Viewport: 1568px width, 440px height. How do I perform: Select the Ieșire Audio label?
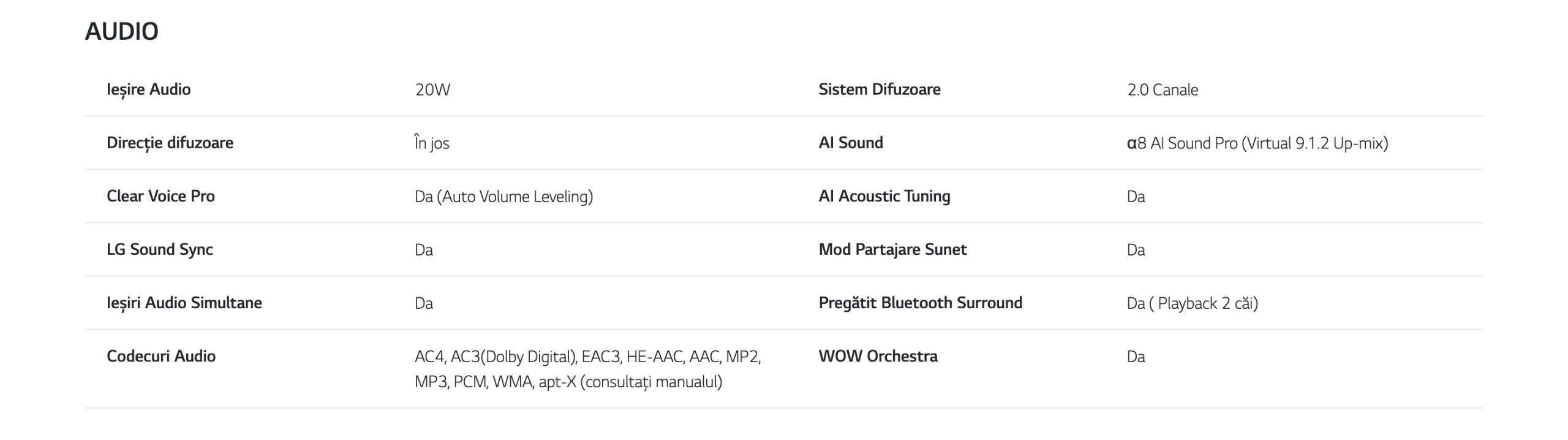pos(149,90)
